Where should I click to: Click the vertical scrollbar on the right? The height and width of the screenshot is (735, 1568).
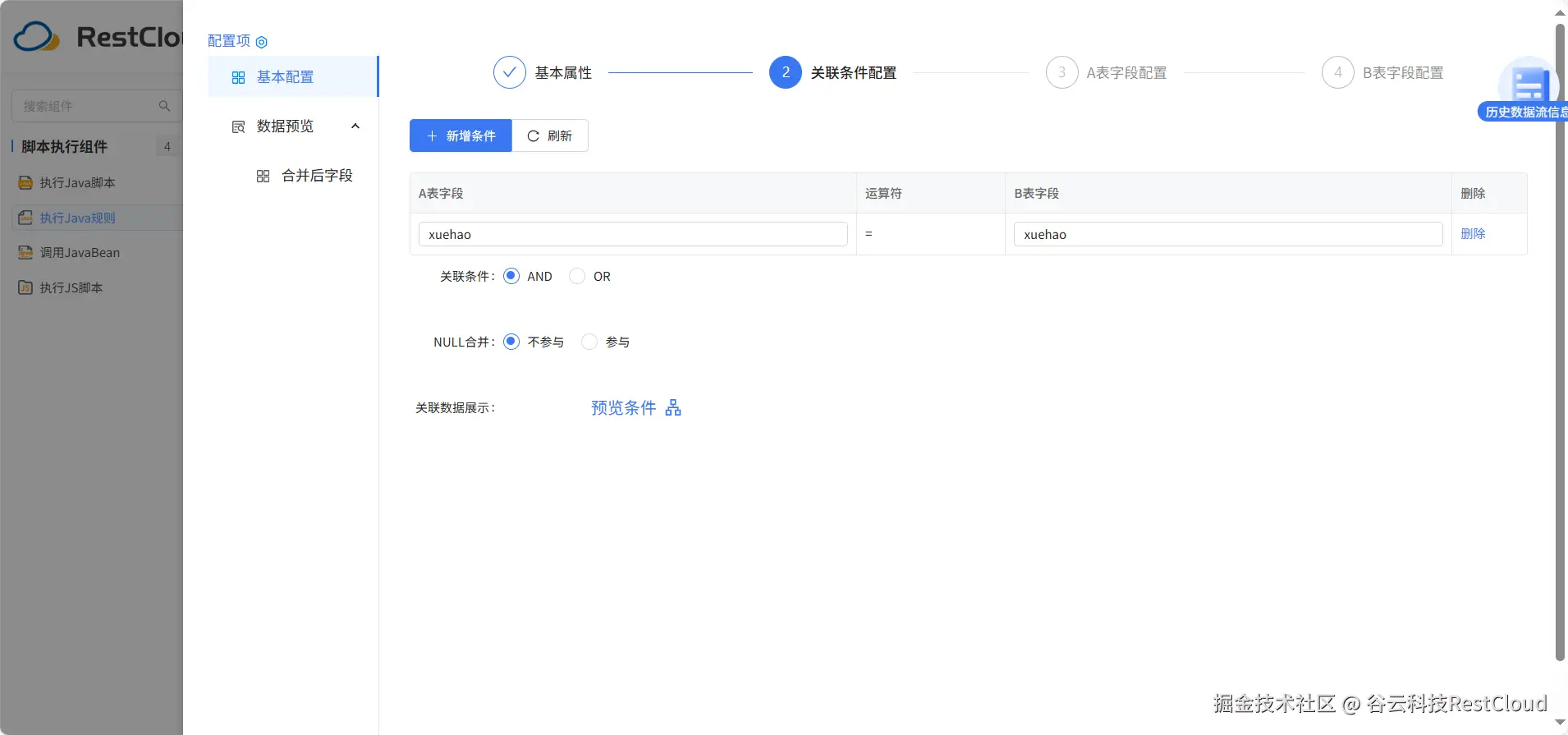[x=1560, y=328]
